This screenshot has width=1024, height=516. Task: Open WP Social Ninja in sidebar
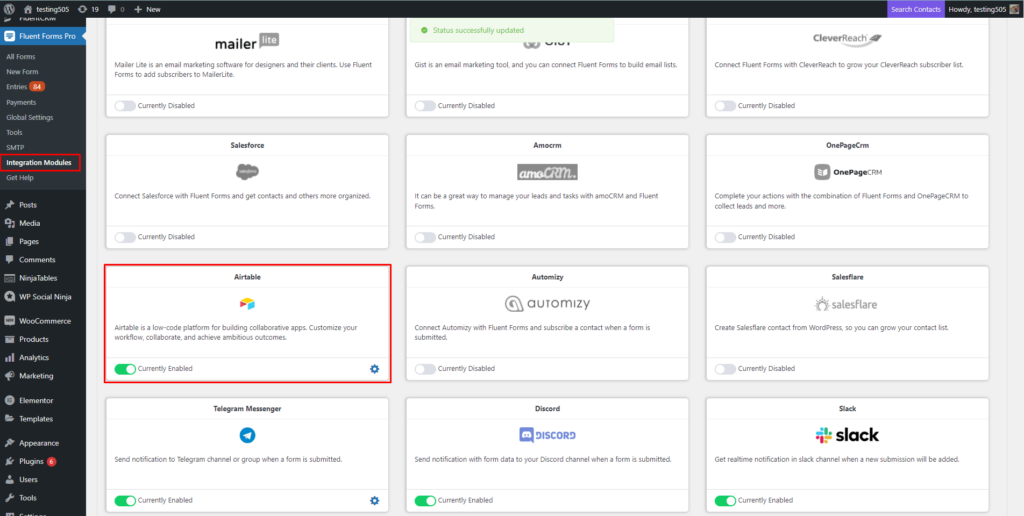coord(45,296)
